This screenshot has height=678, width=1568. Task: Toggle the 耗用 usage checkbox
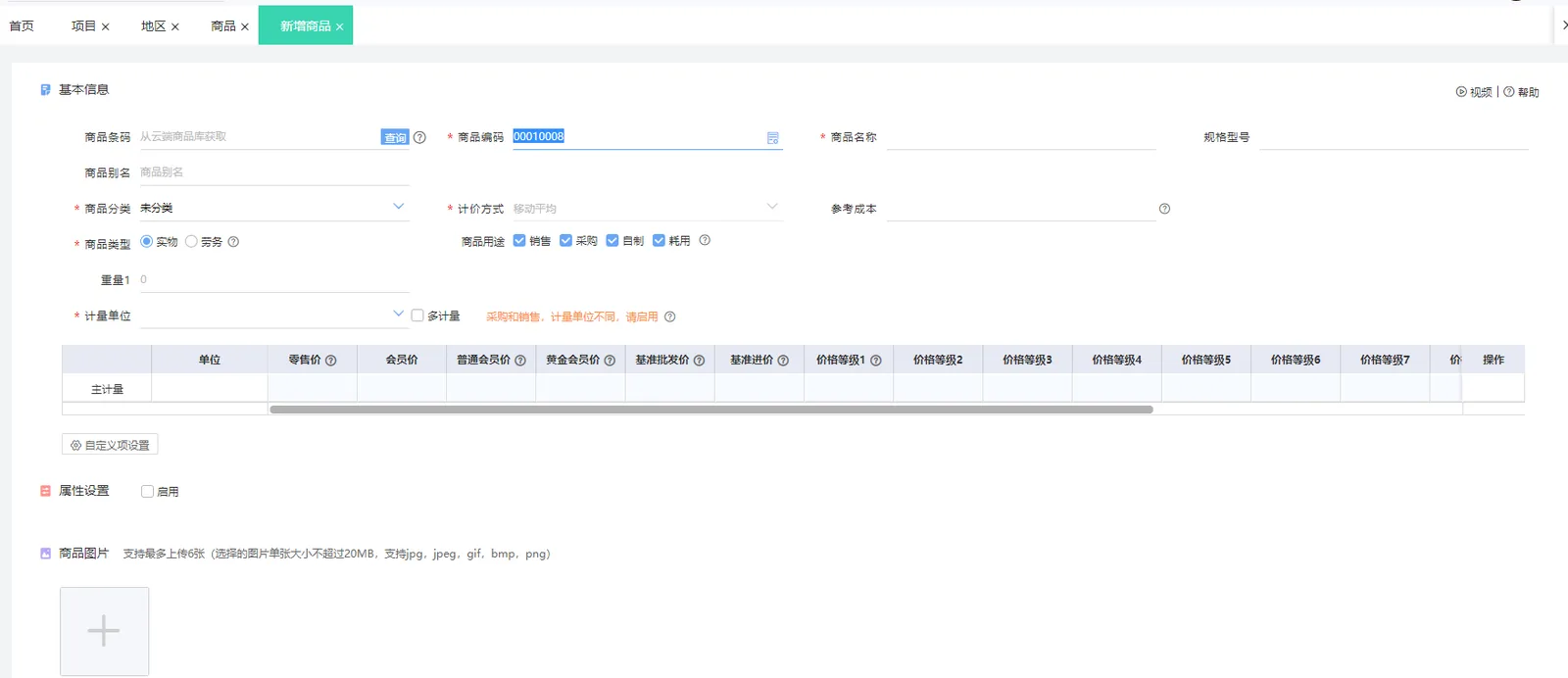tap(659, 240)
